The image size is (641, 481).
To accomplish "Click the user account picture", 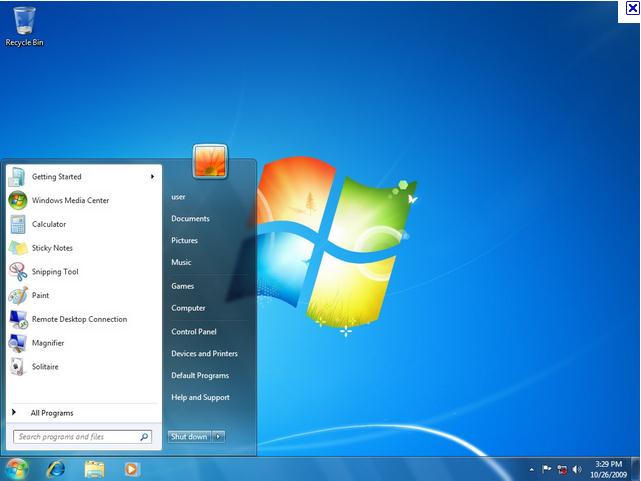I will pyautogui.click(x=210, y=161).
